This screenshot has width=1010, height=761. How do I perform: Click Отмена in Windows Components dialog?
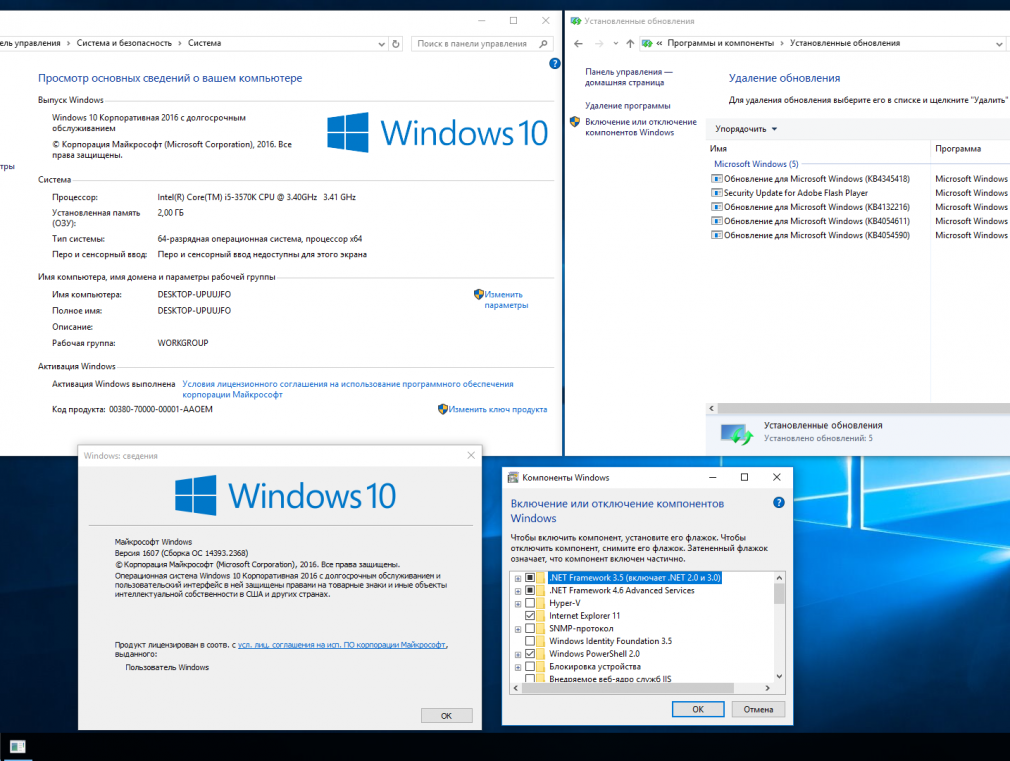[758, 709]
